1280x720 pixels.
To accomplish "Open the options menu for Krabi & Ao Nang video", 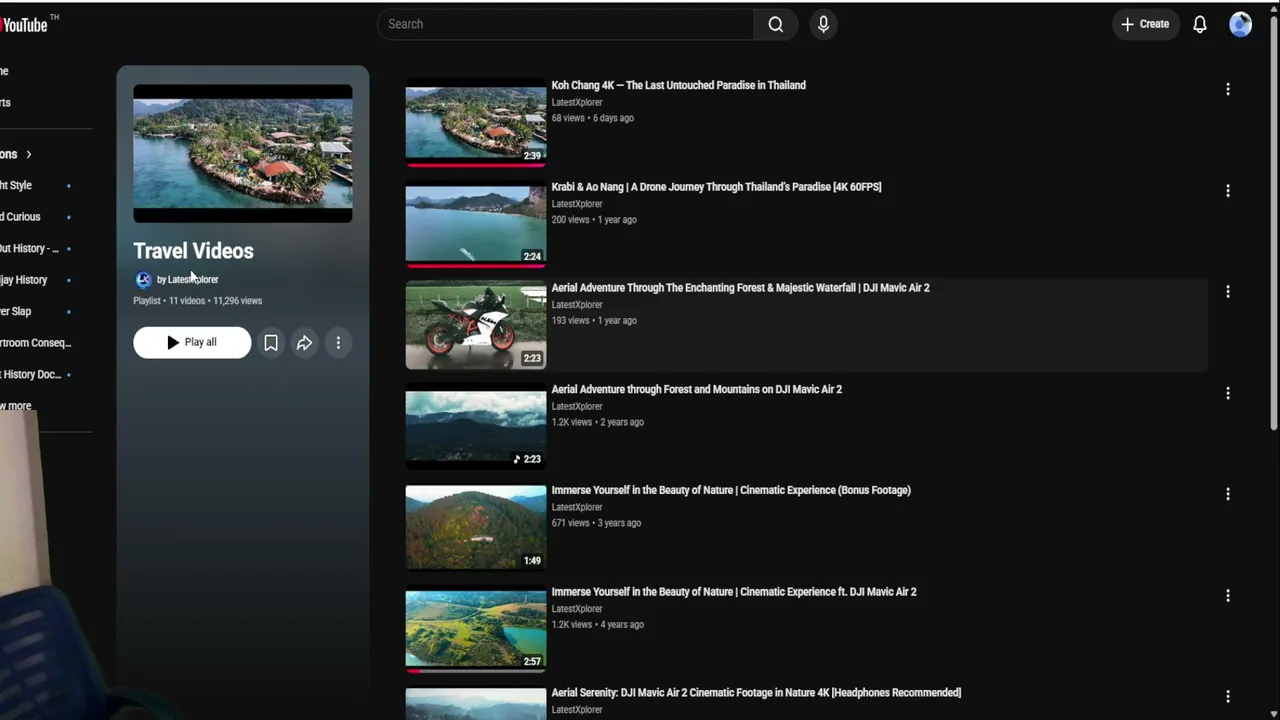I will [1228, 190].
